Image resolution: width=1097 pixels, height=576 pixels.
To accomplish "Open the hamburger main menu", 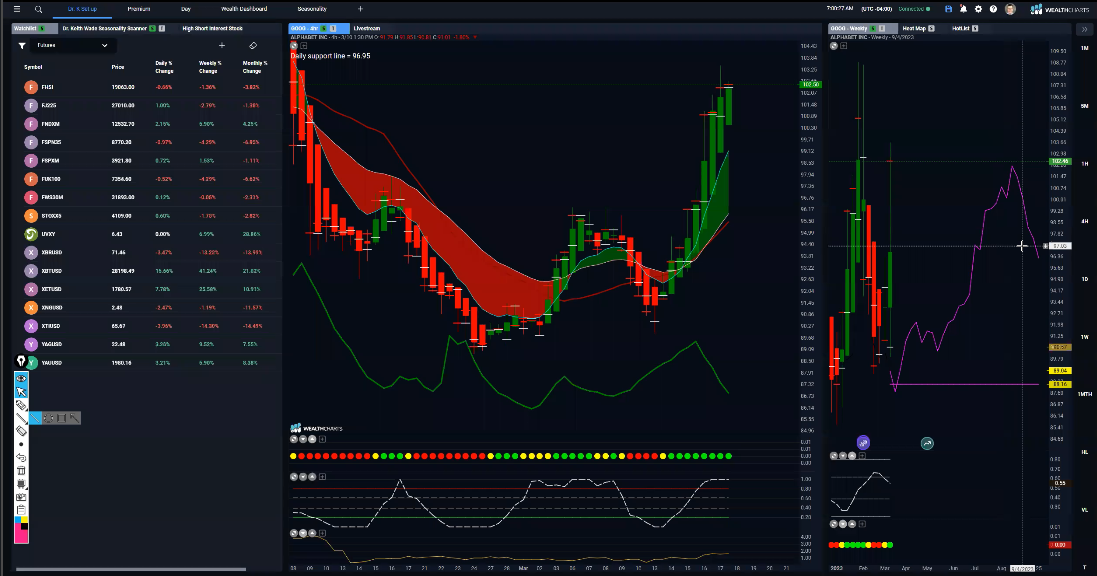I will pyautogui.click(x=17, y=9).
